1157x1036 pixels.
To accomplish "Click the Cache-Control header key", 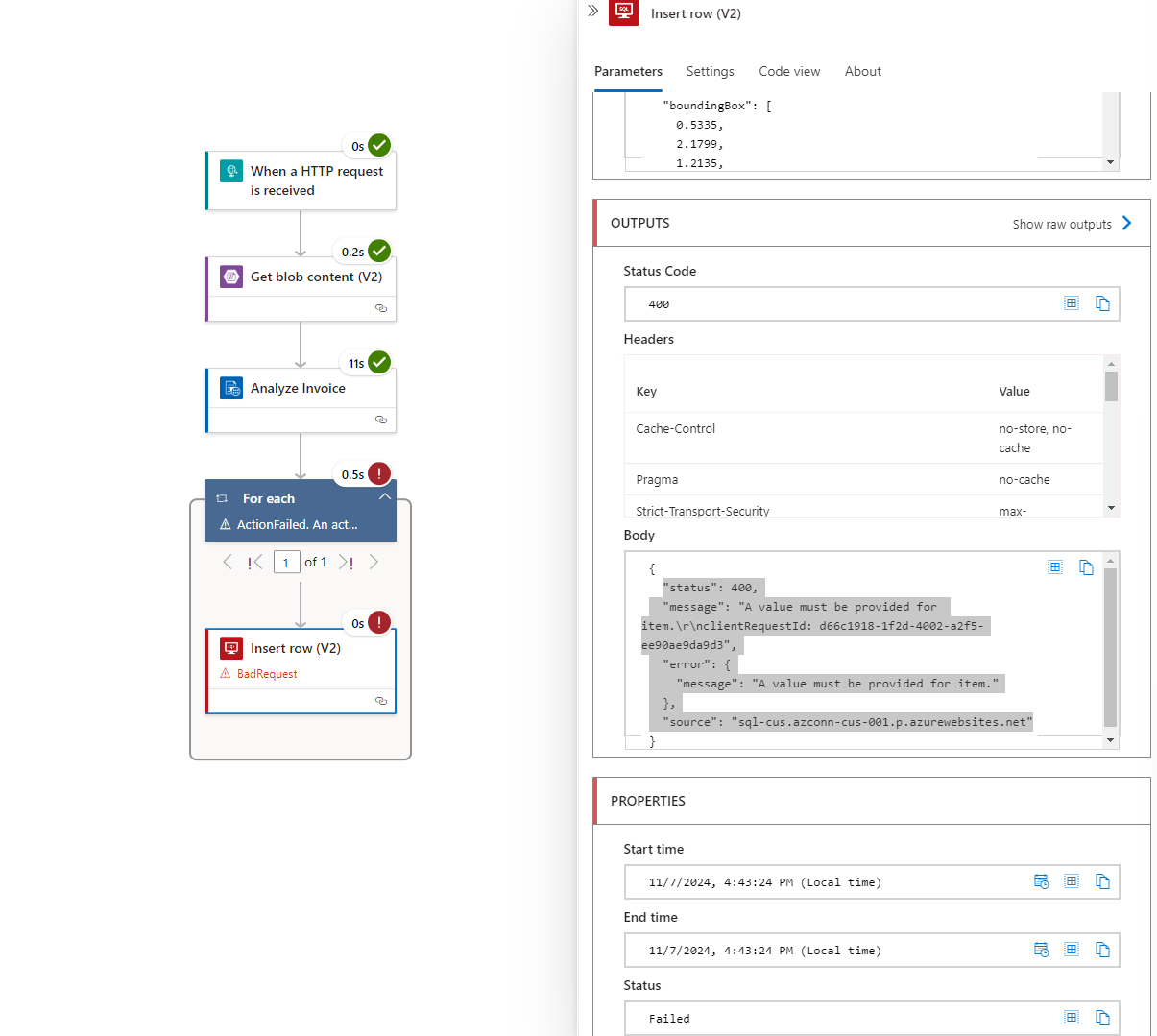I will tap(675, 428).
